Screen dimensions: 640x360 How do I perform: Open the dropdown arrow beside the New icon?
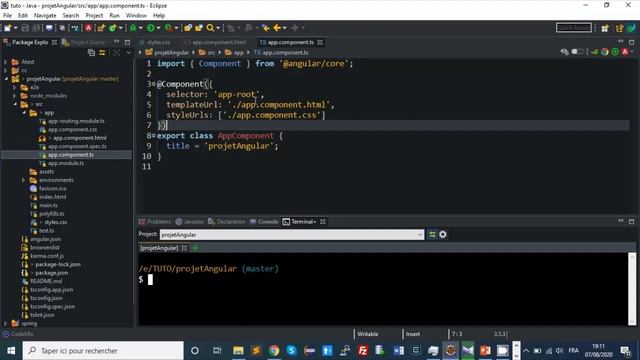16,28
